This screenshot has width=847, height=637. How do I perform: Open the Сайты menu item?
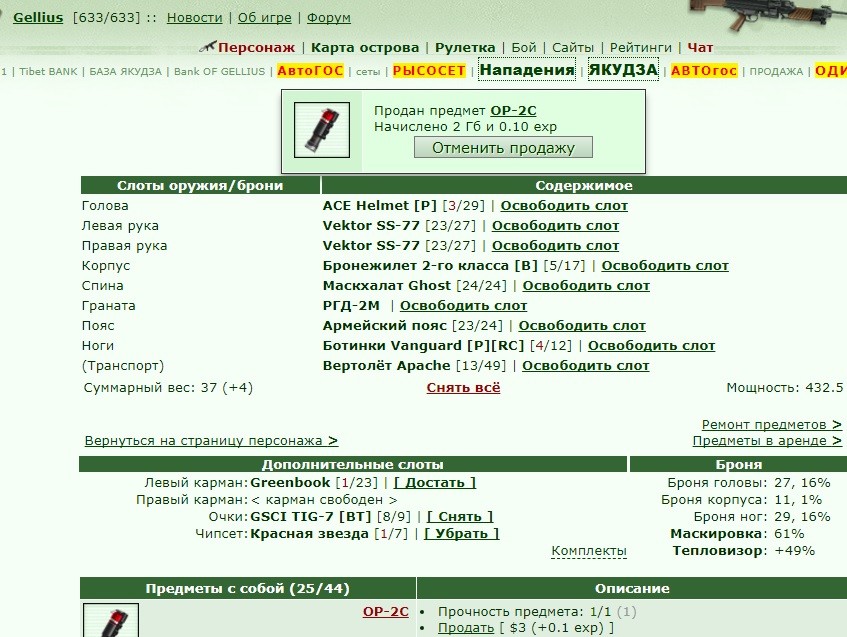tap(573, 48)
